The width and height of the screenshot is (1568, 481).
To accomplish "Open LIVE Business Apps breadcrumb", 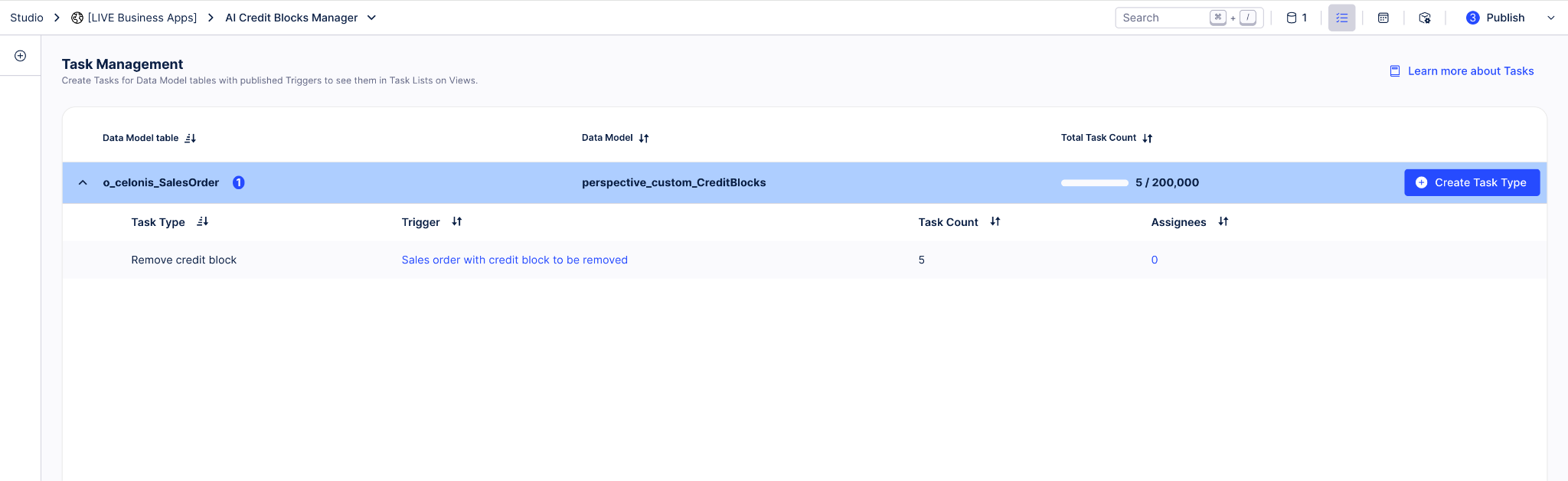I will click(x=142, y=18).
